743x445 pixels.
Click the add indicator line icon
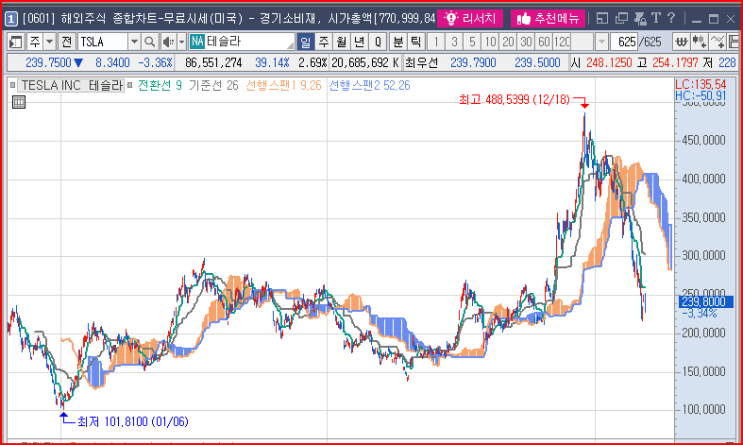718,42
